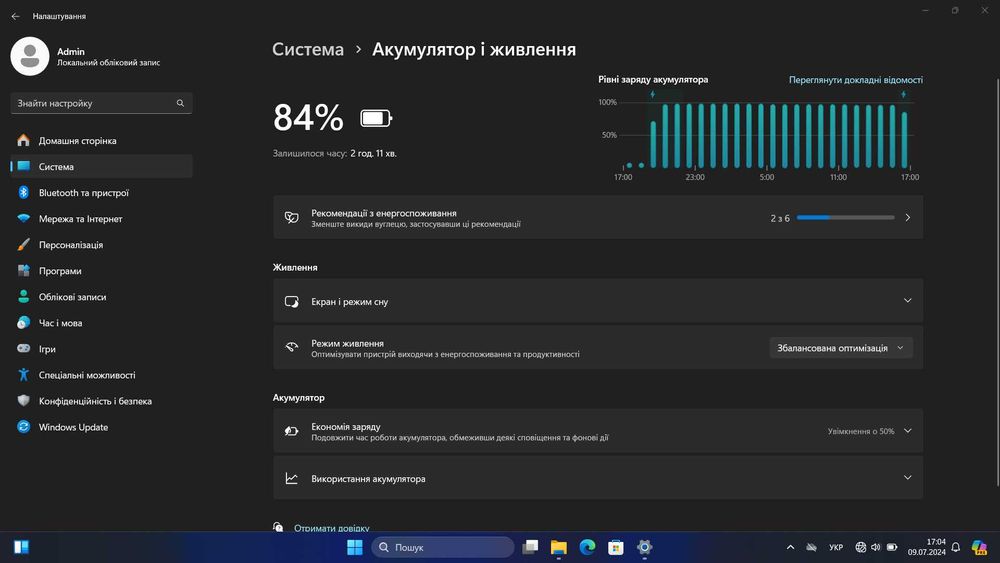The height and width of the screenshot is (563, 1000).
Task: Click Система in the breadcrumb
Action: pyautogui.click(x=308, y=50)
